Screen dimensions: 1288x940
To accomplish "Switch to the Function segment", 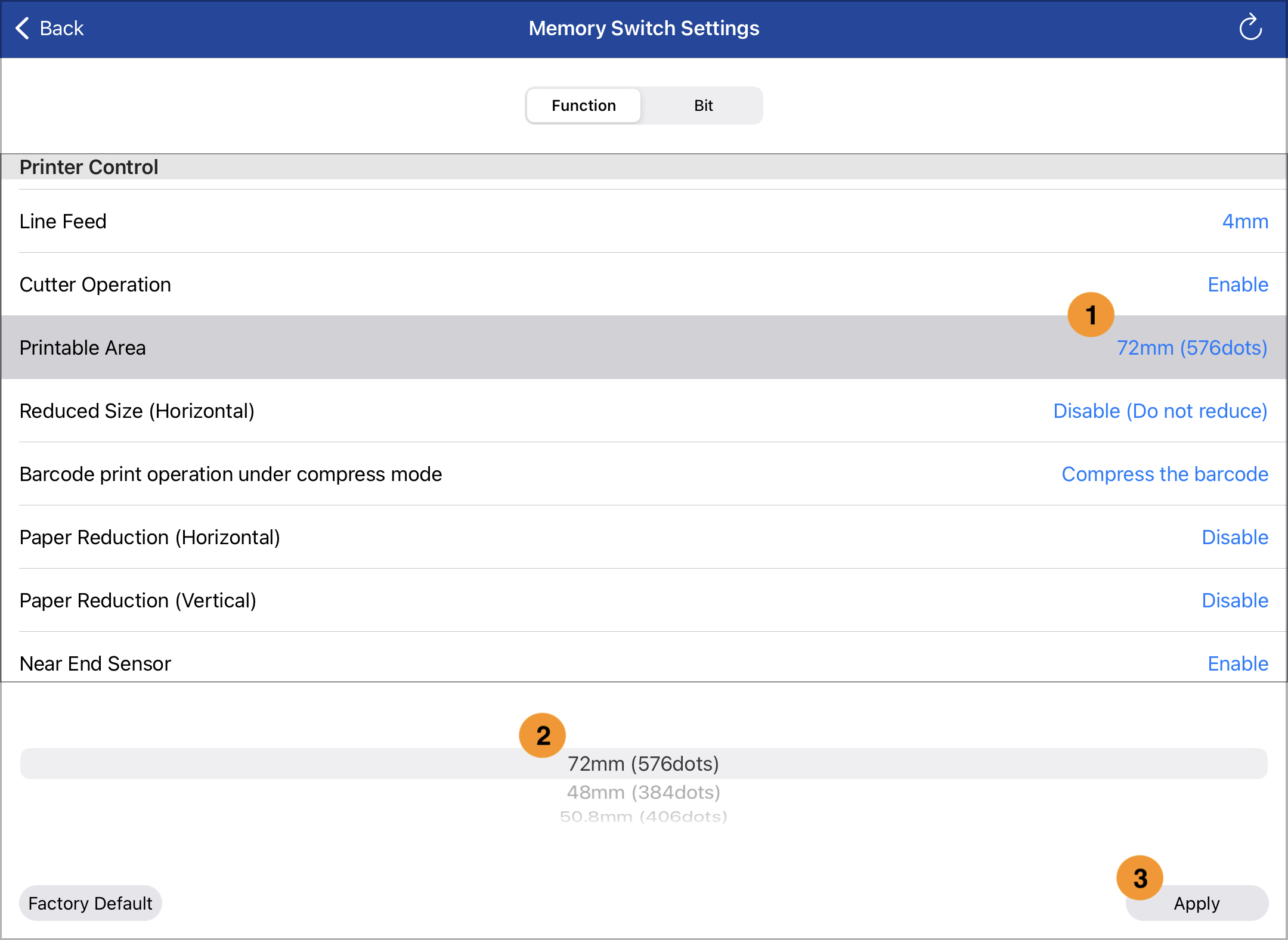I will click(x=584, y=106).
